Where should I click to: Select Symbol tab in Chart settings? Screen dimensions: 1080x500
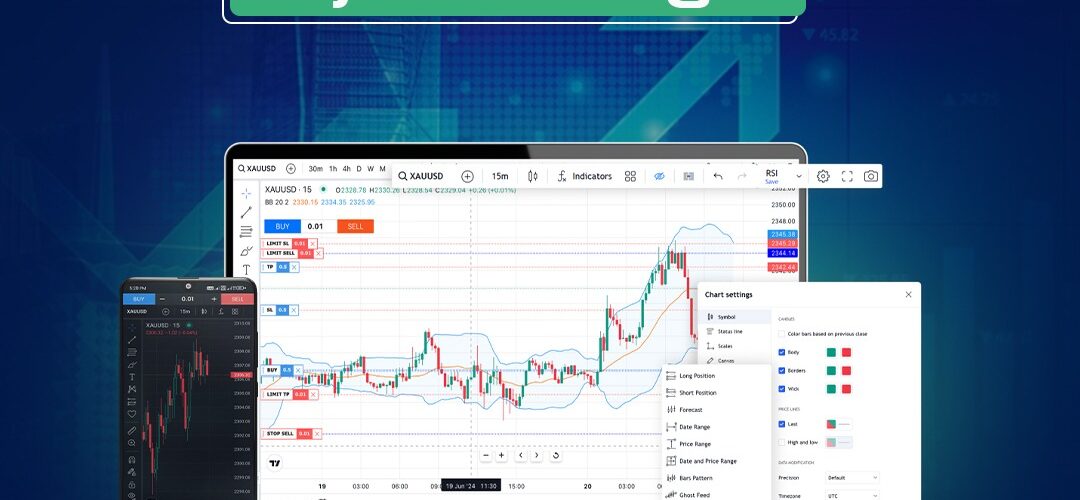[x=735, y=317]
